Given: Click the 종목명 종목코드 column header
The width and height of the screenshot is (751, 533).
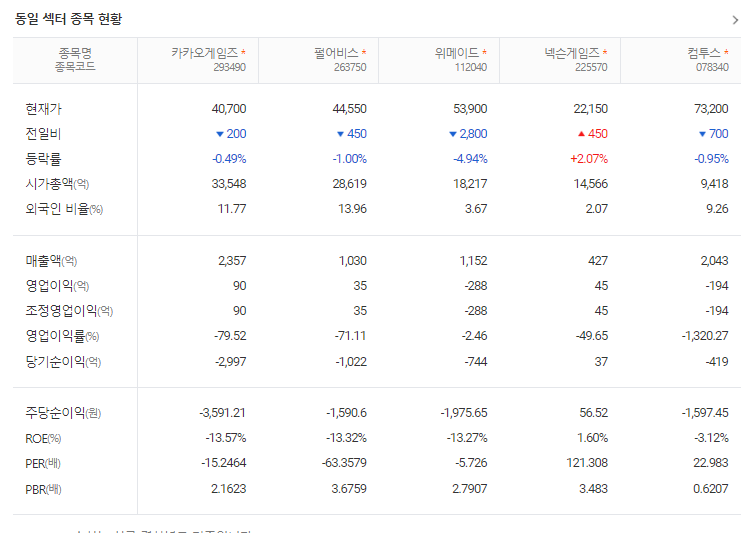Looking at the screenshot, I should 75,60.
